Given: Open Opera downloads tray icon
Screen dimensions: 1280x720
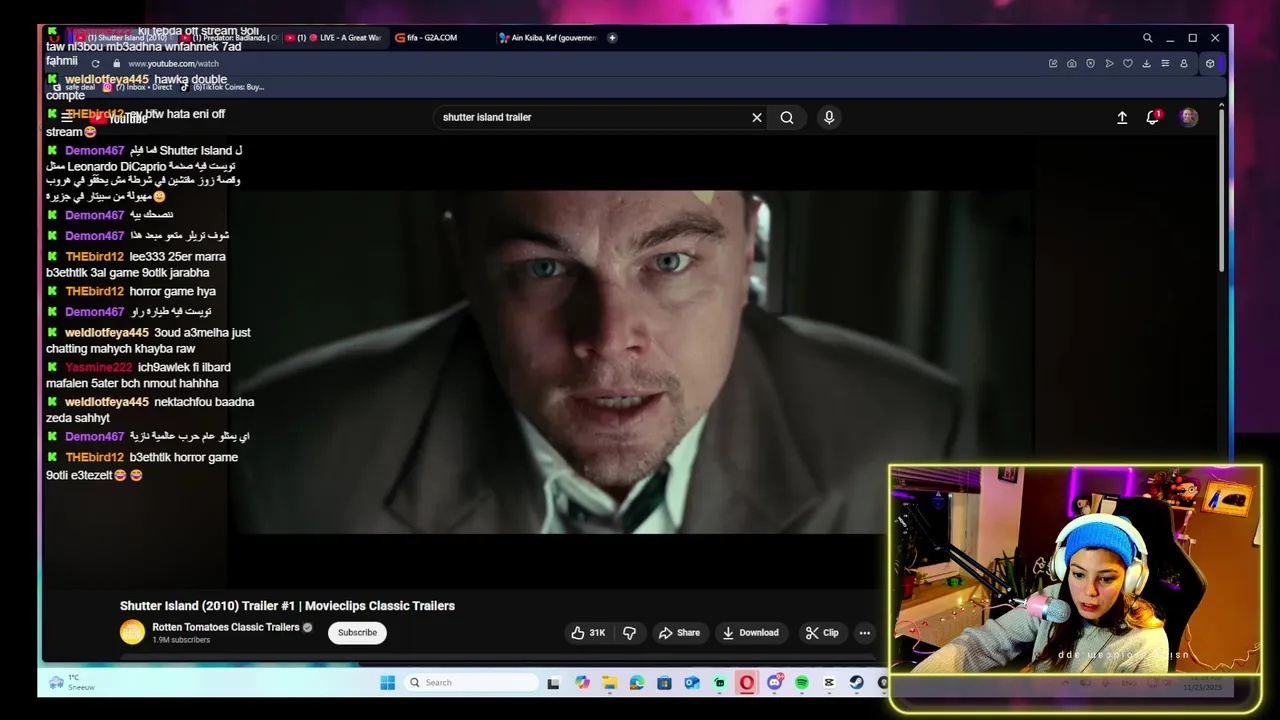Looking at the screenshot, I should click(1146, 63).
